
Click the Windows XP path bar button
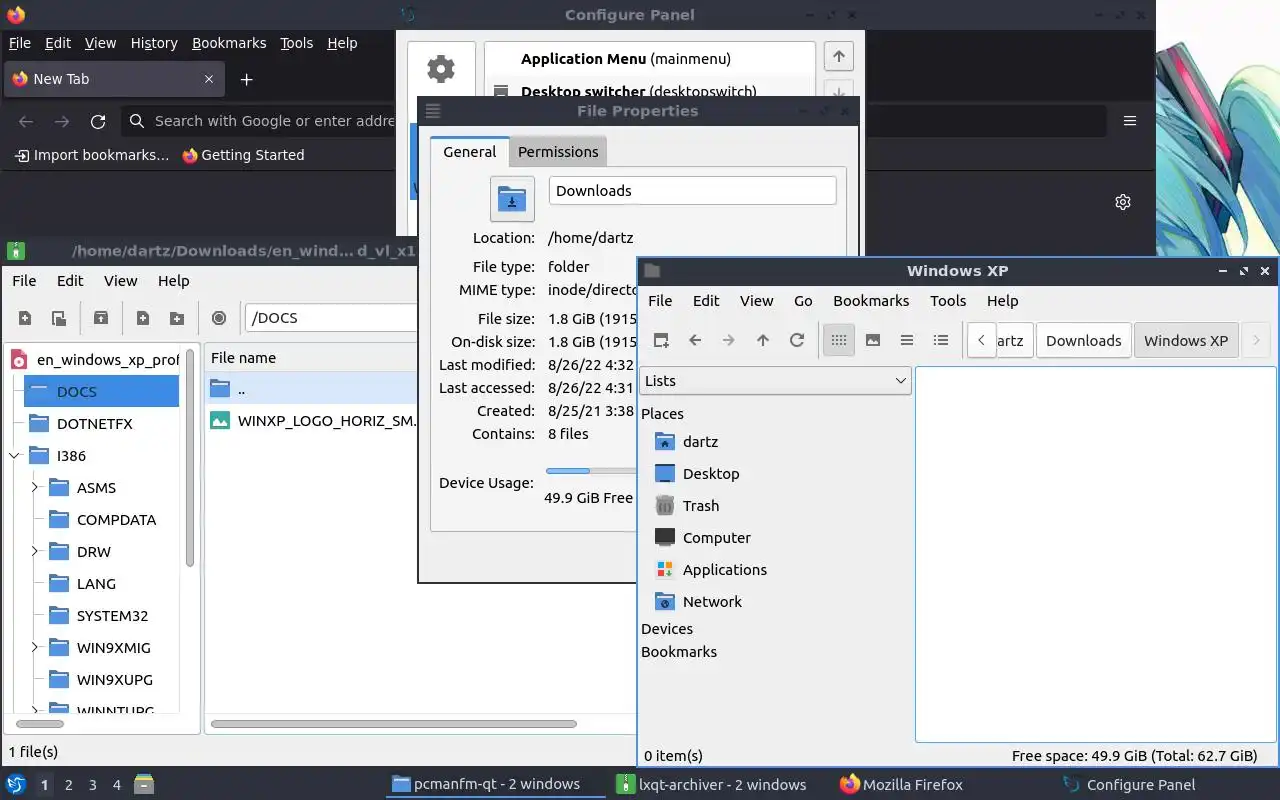[1186, 340]
